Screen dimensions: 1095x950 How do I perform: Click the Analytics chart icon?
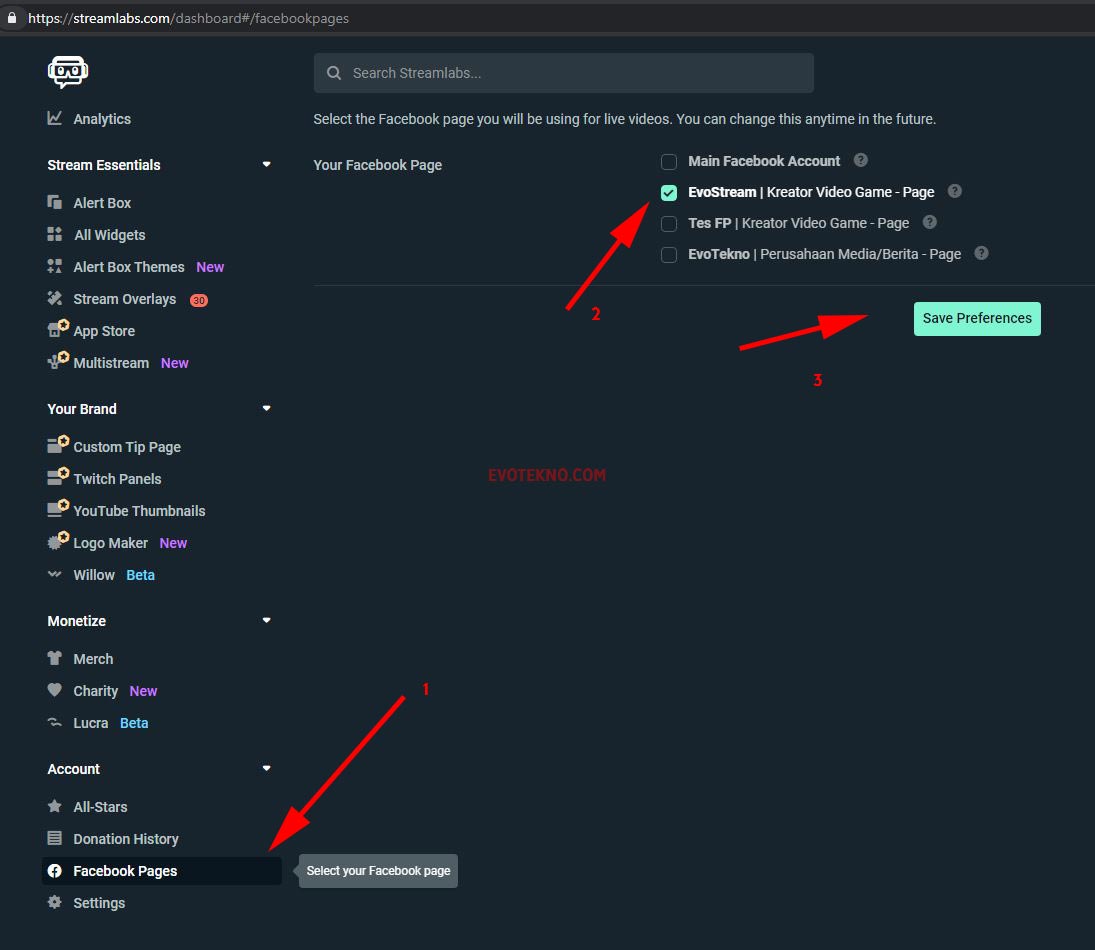pos(54,118)
